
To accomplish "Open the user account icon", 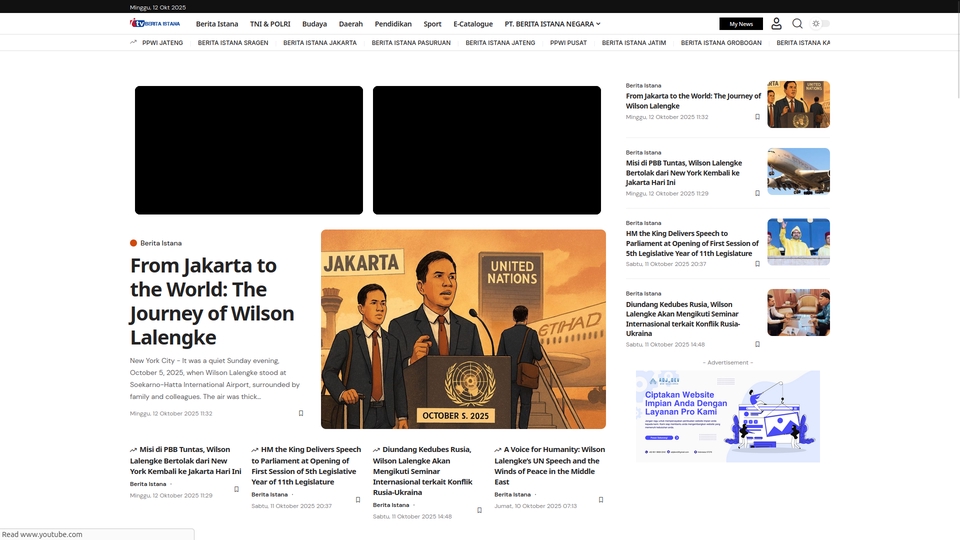I will [x=776, y=24].
